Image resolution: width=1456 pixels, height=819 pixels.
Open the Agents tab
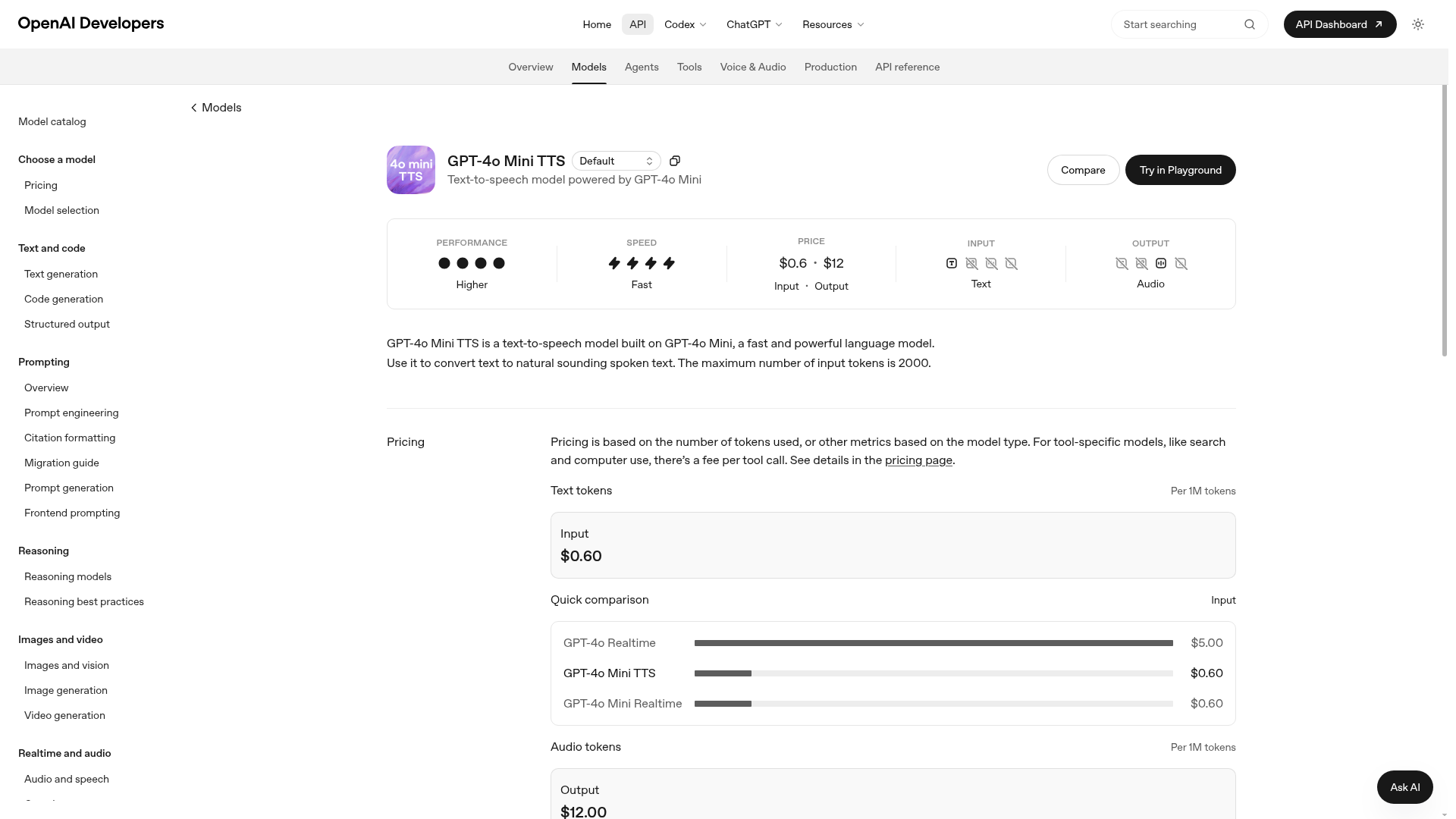click(642, 67)
